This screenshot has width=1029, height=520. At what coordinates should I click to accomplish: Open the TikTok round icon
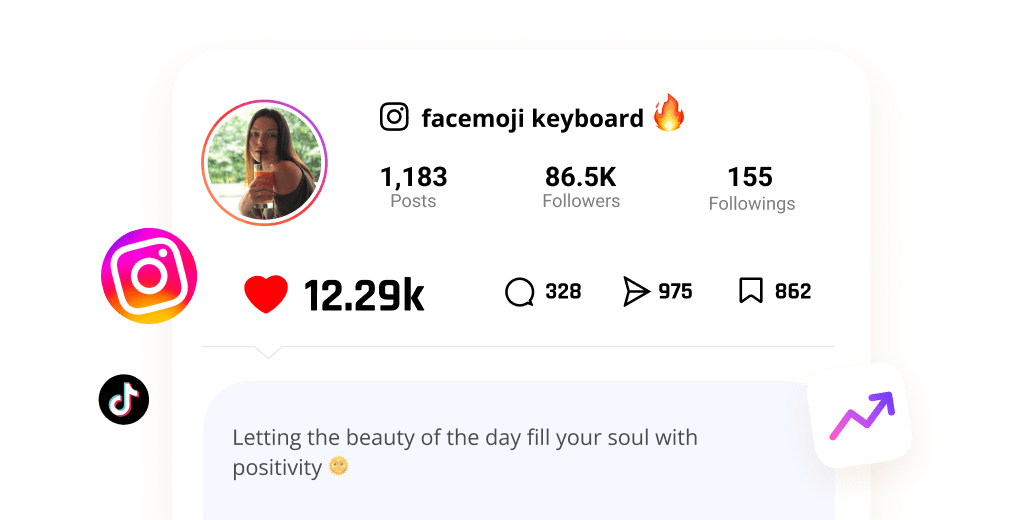[124, 399]
